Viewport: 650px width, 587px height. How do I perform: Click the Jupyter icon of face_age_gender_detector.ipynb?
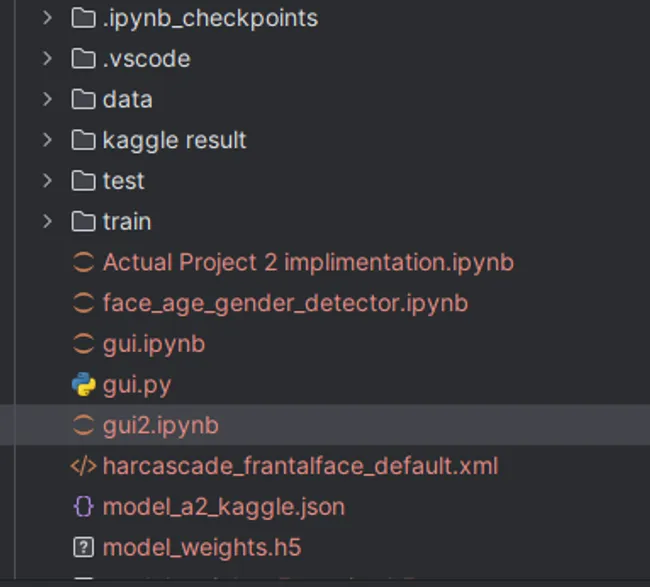83,303
